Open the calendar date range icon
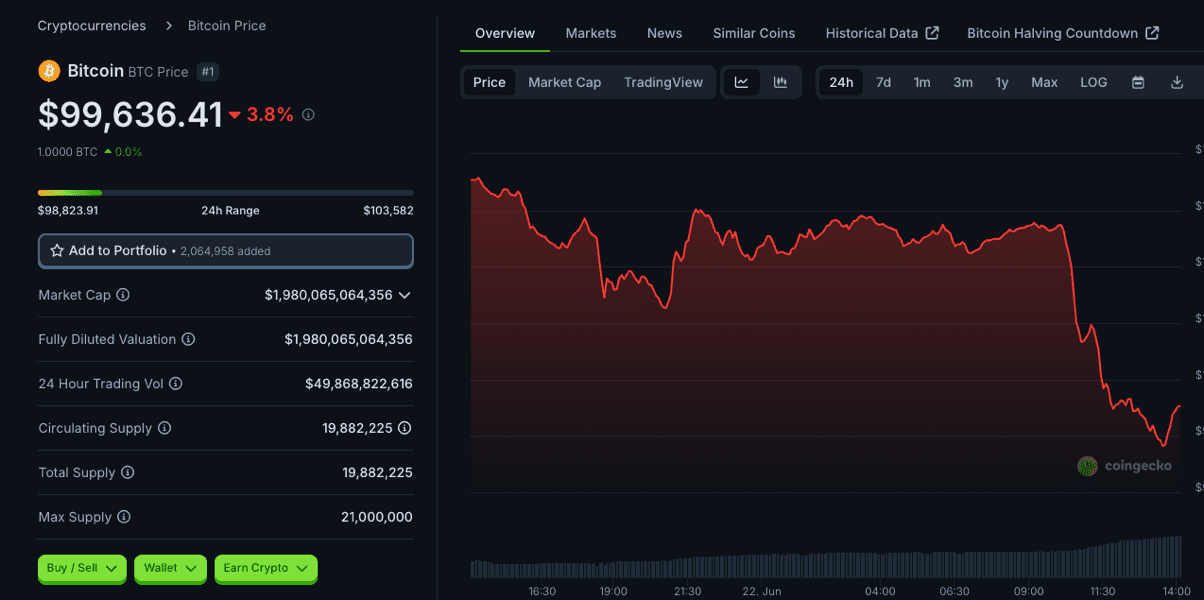Screen dimensions: 1204x600 [1138, 82]
